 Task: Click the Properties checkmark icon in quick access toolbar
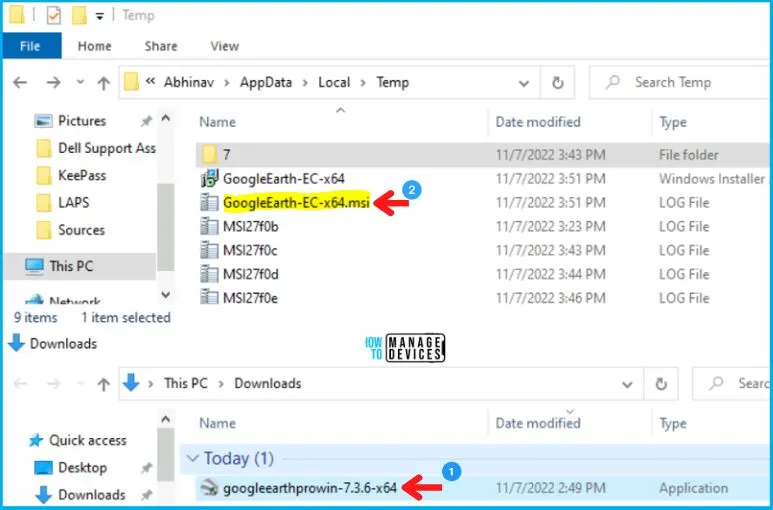point(53,16)
